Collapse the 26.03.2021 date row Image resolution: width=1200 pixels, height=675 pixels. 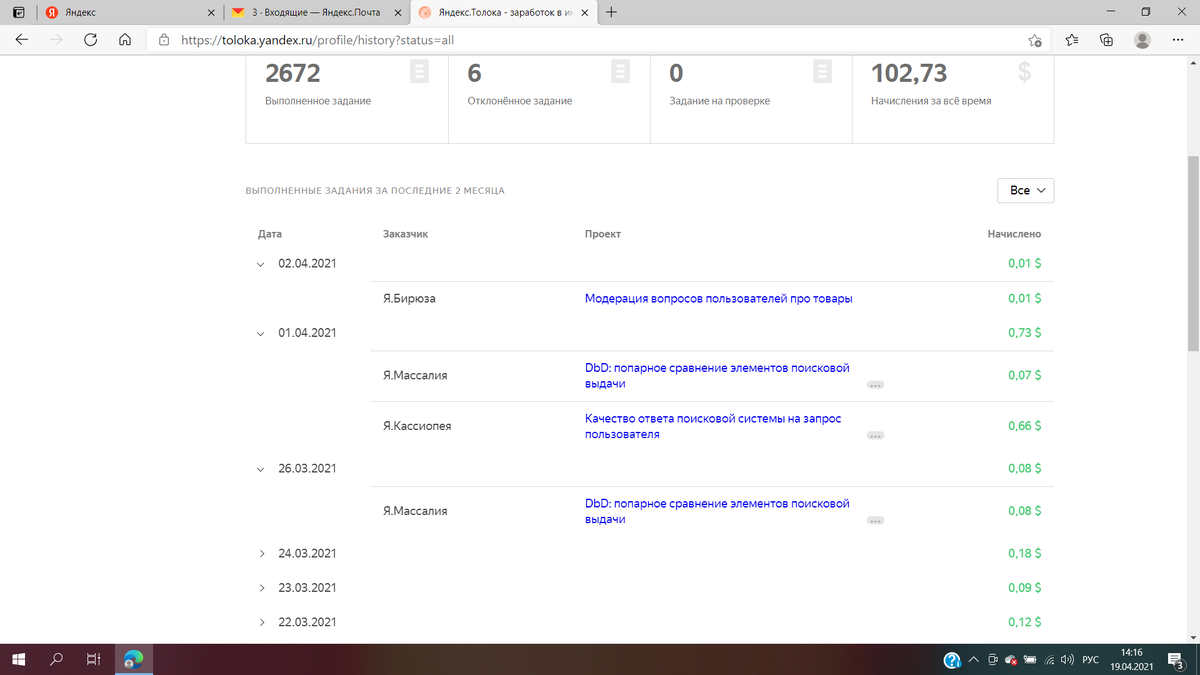[261, 469]
